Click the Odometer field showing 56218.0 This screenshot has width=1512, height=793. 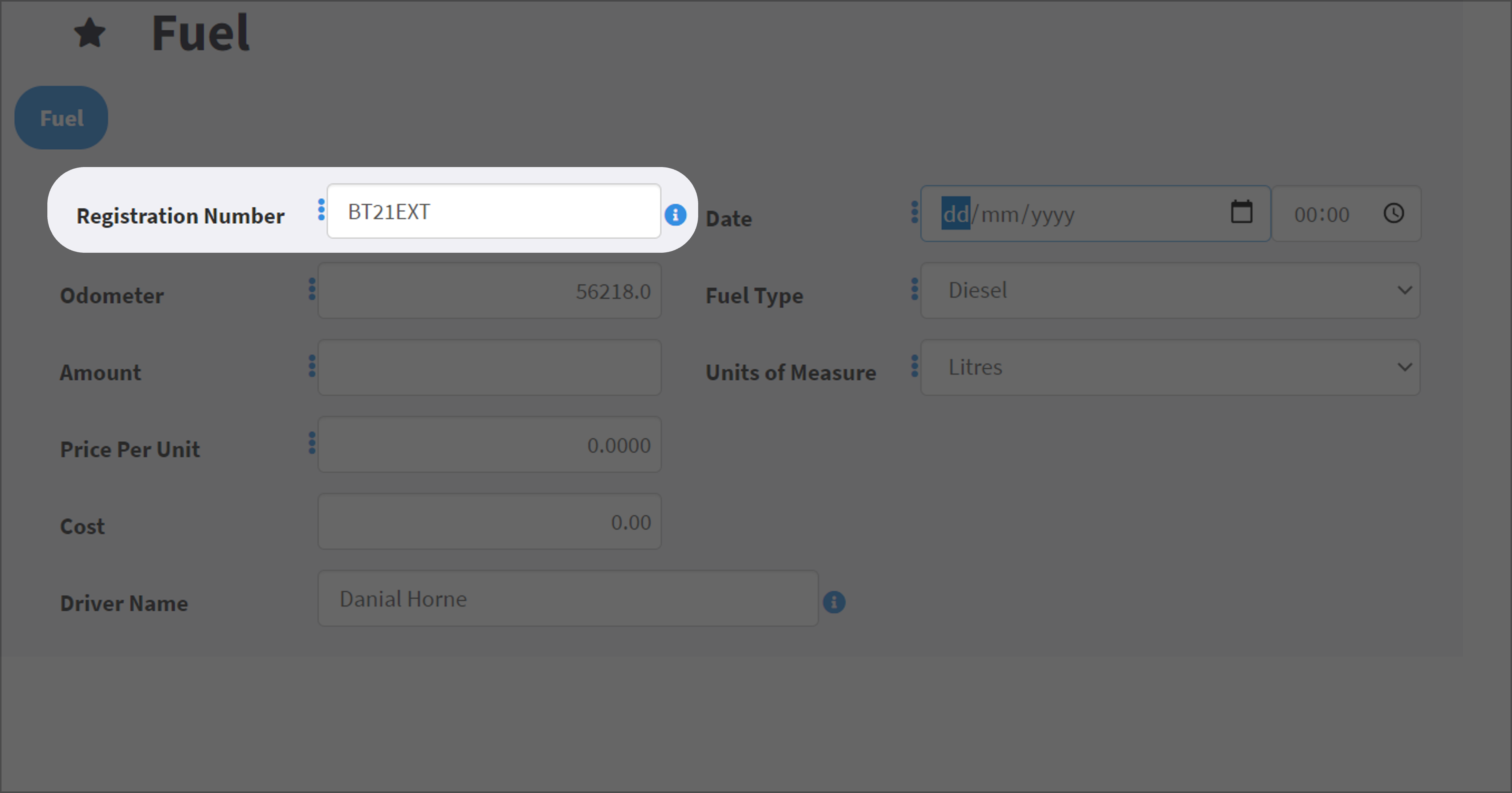[489, 291]
